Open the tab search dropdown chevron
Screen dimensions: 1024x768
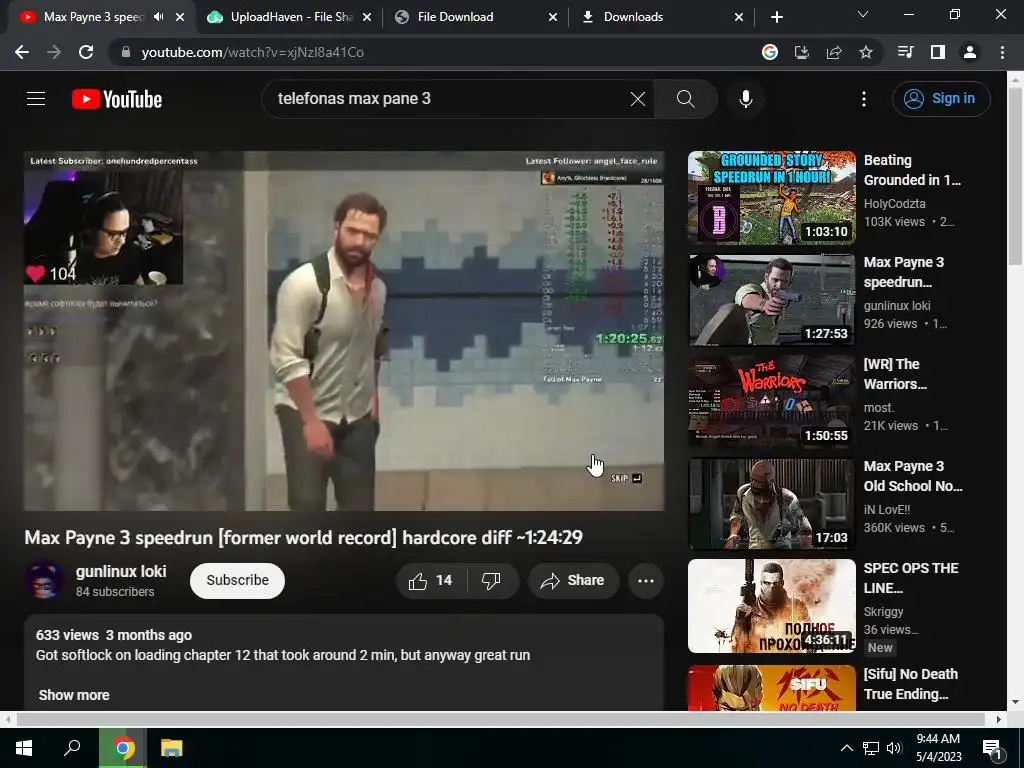point(863,14)
